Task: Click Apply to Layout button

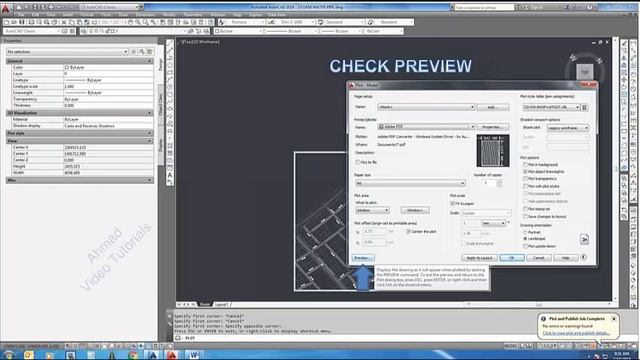Action: pyautogui.click(x=479, y=258)
